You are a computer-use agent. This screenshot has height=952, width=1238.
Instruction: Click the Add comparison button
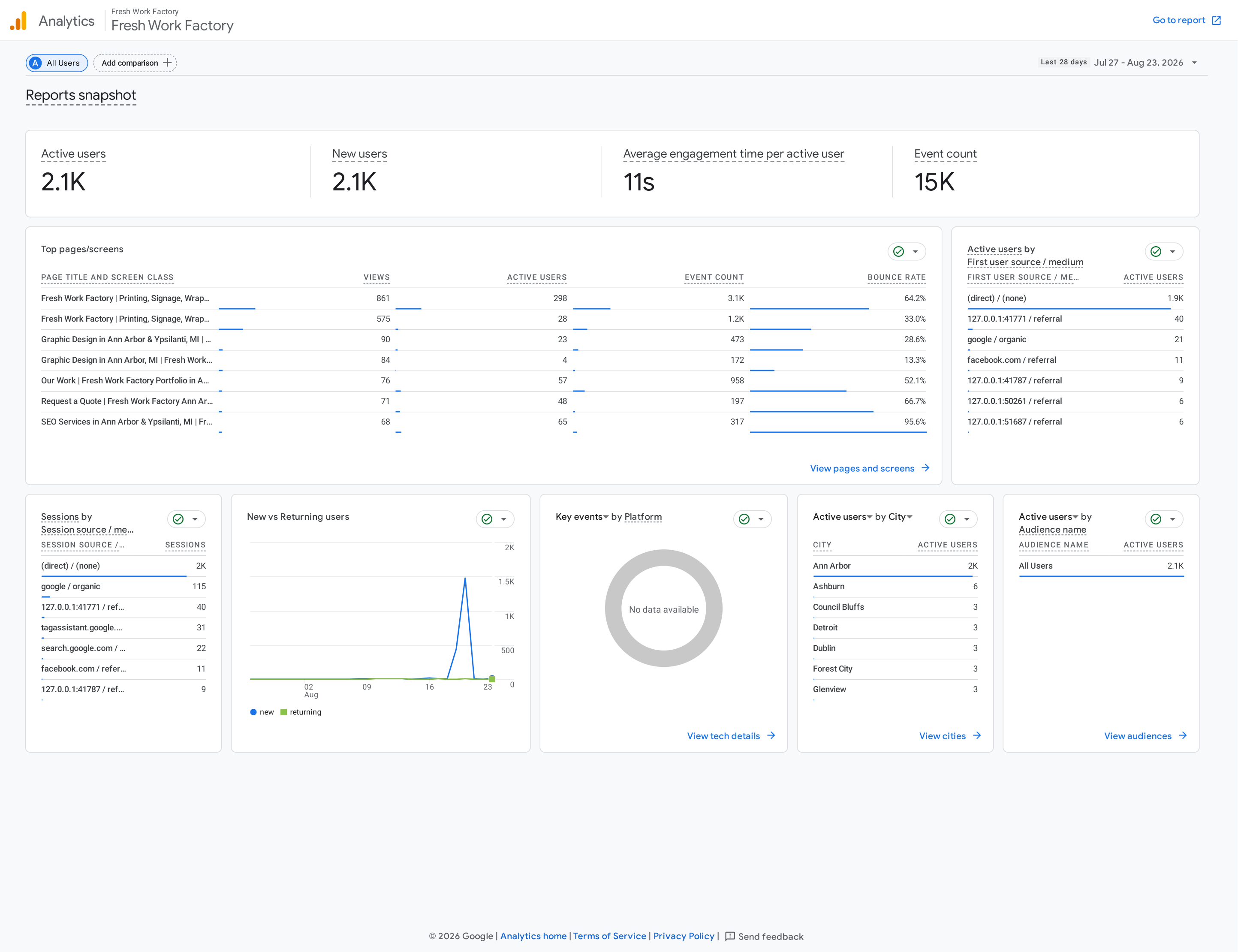(135, 63)
